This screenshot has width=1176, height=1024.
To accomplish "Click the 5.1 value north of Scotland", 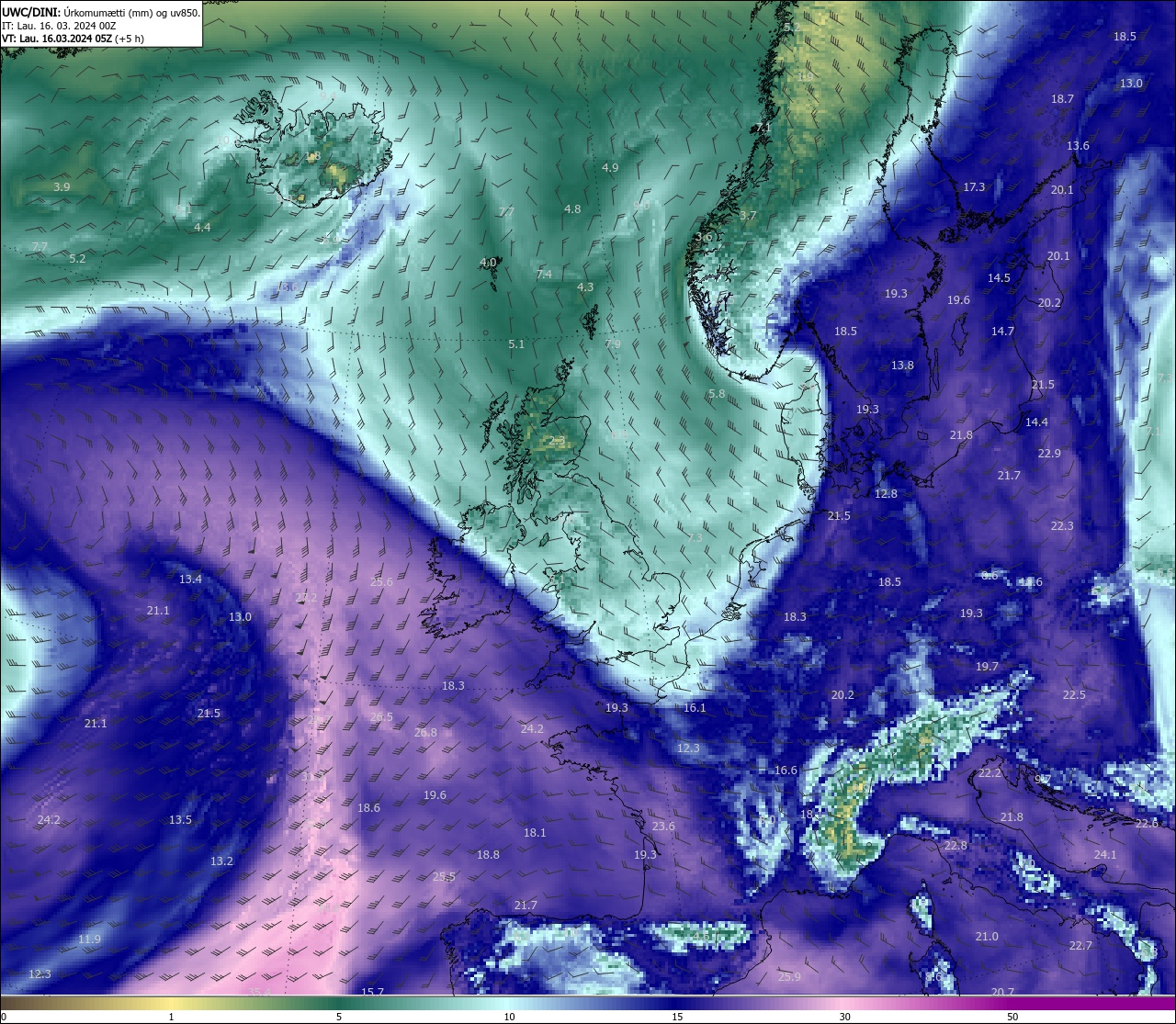I will (516, 344).
